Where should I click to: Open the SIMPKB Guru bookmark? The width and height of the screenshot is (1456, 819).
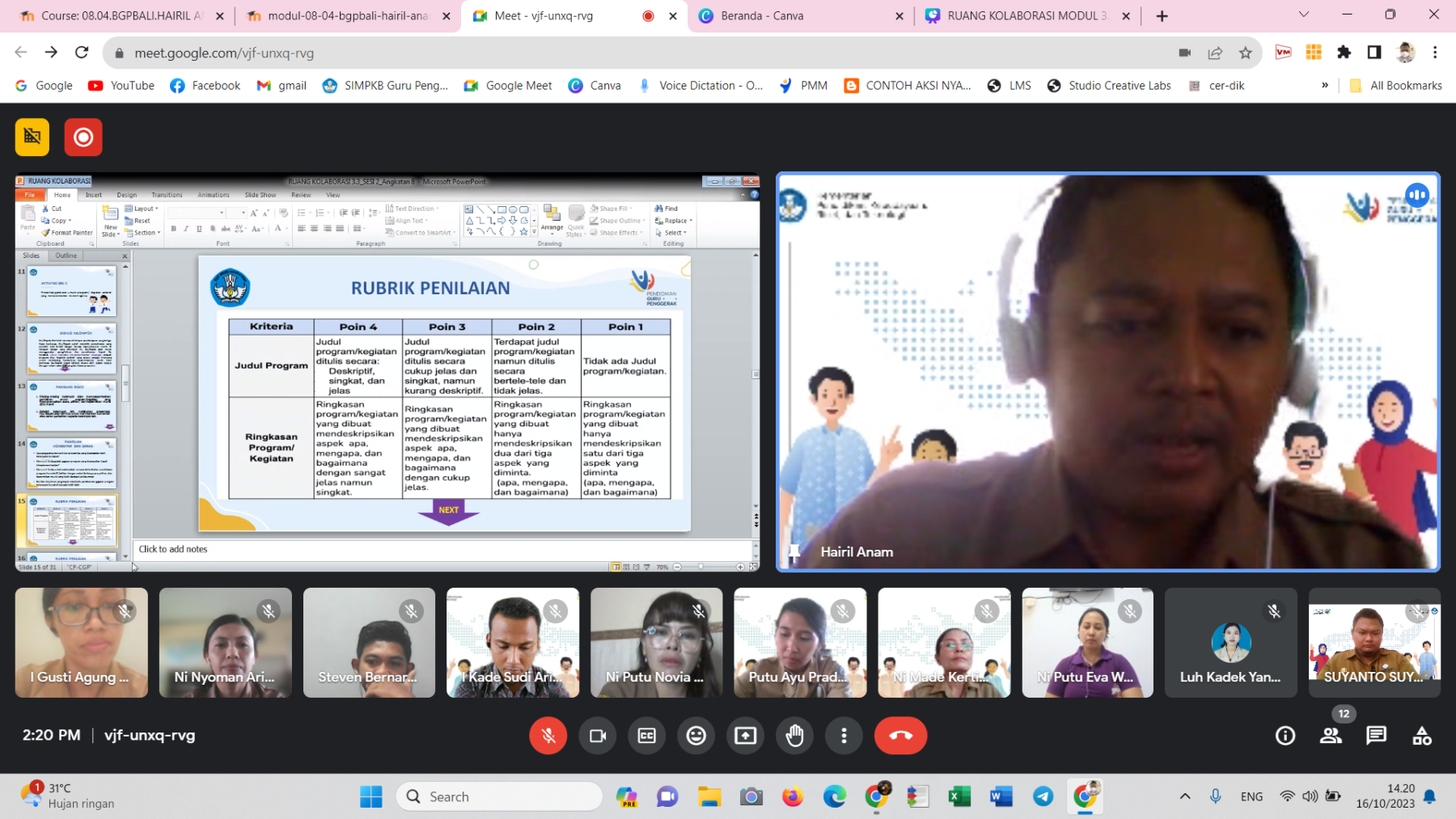(x=385, y=86)
